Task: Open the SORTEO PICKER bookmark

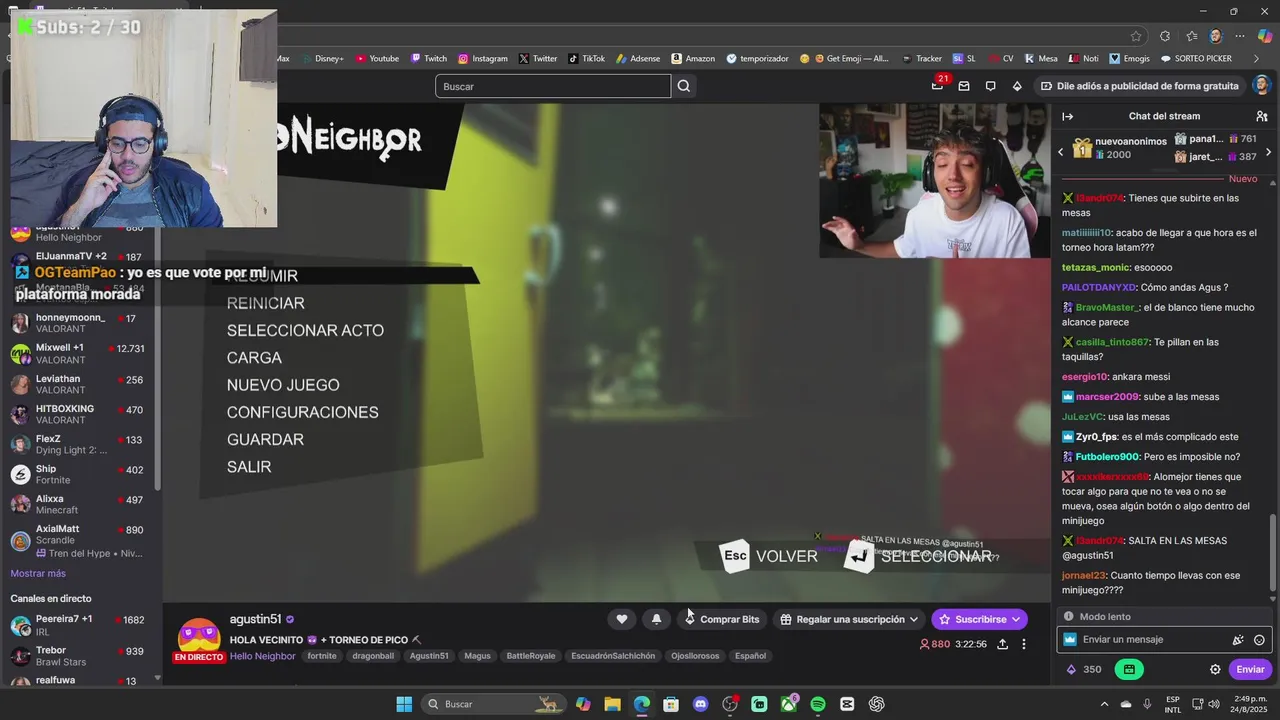Action: tap(1196, 59)
